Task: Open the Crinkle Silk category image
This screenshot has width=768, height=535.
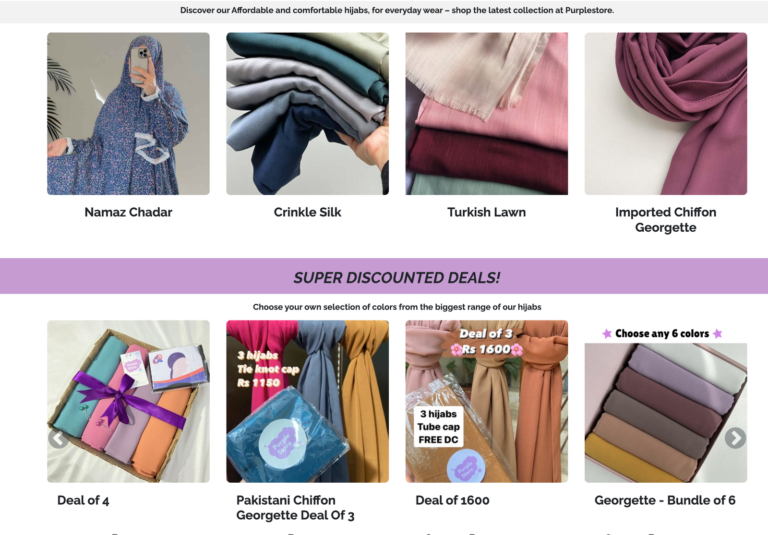Action: pyautogui.click(x=308, y=114)
